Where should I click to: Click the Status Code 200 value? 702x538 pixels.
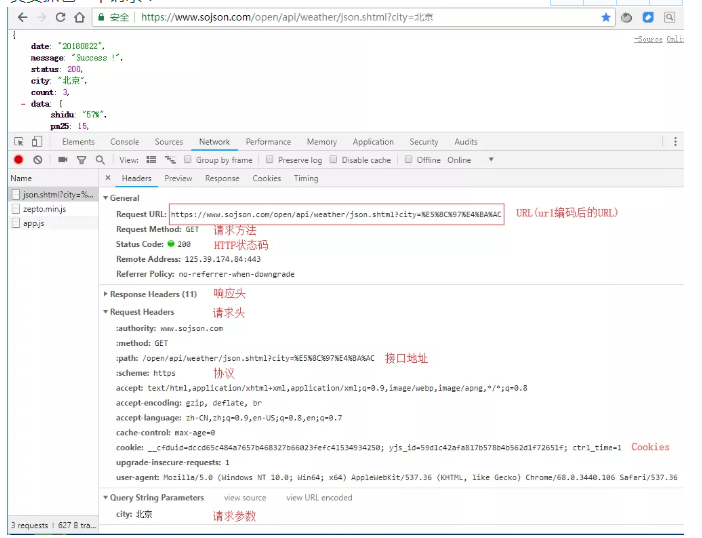point(184,244)
